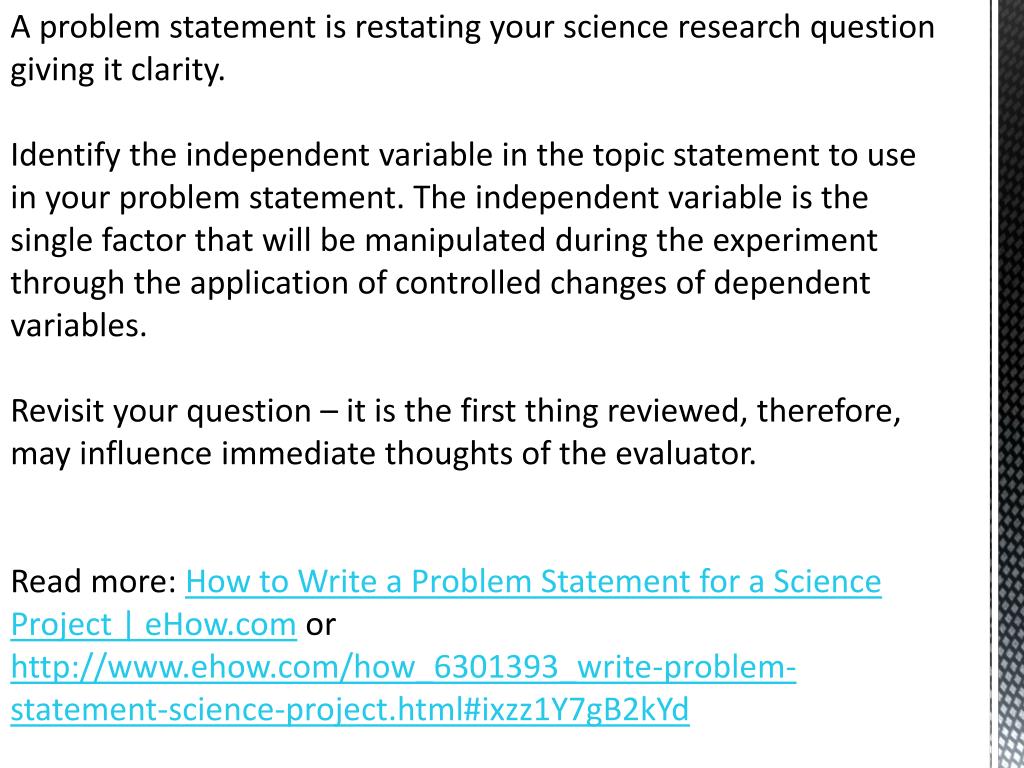Click the words 'dependent' before 'variables.'
This screenshot has height=768, width=1024.
792,283
